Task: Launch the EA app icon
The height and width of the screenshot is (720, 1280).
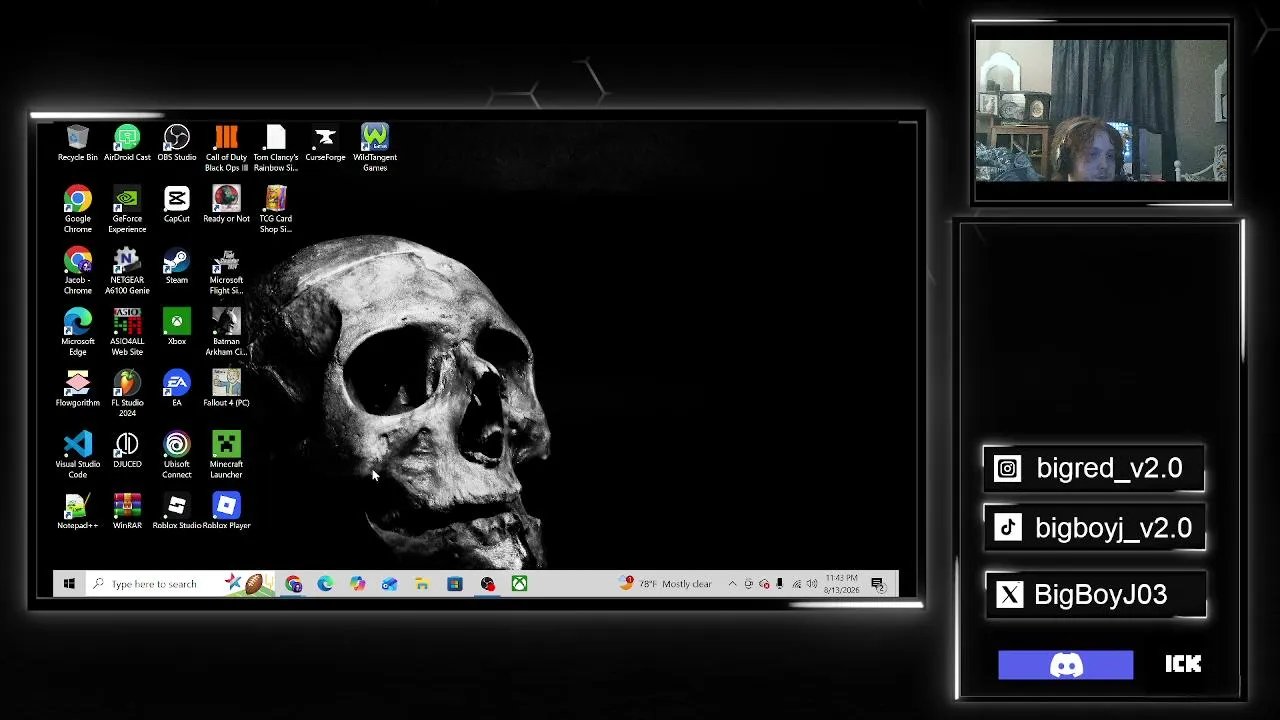Action: coord(177,388)
